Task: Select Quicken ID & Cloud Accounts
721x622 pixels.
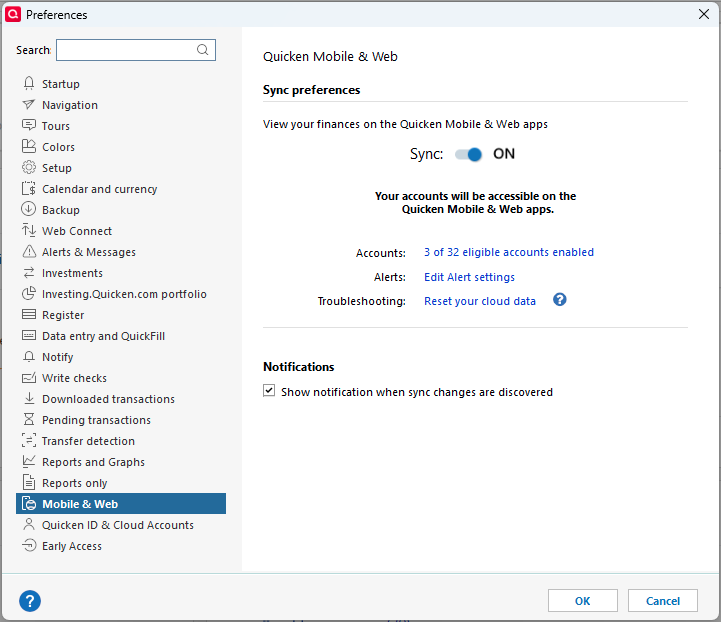Action: click(118, 525)
